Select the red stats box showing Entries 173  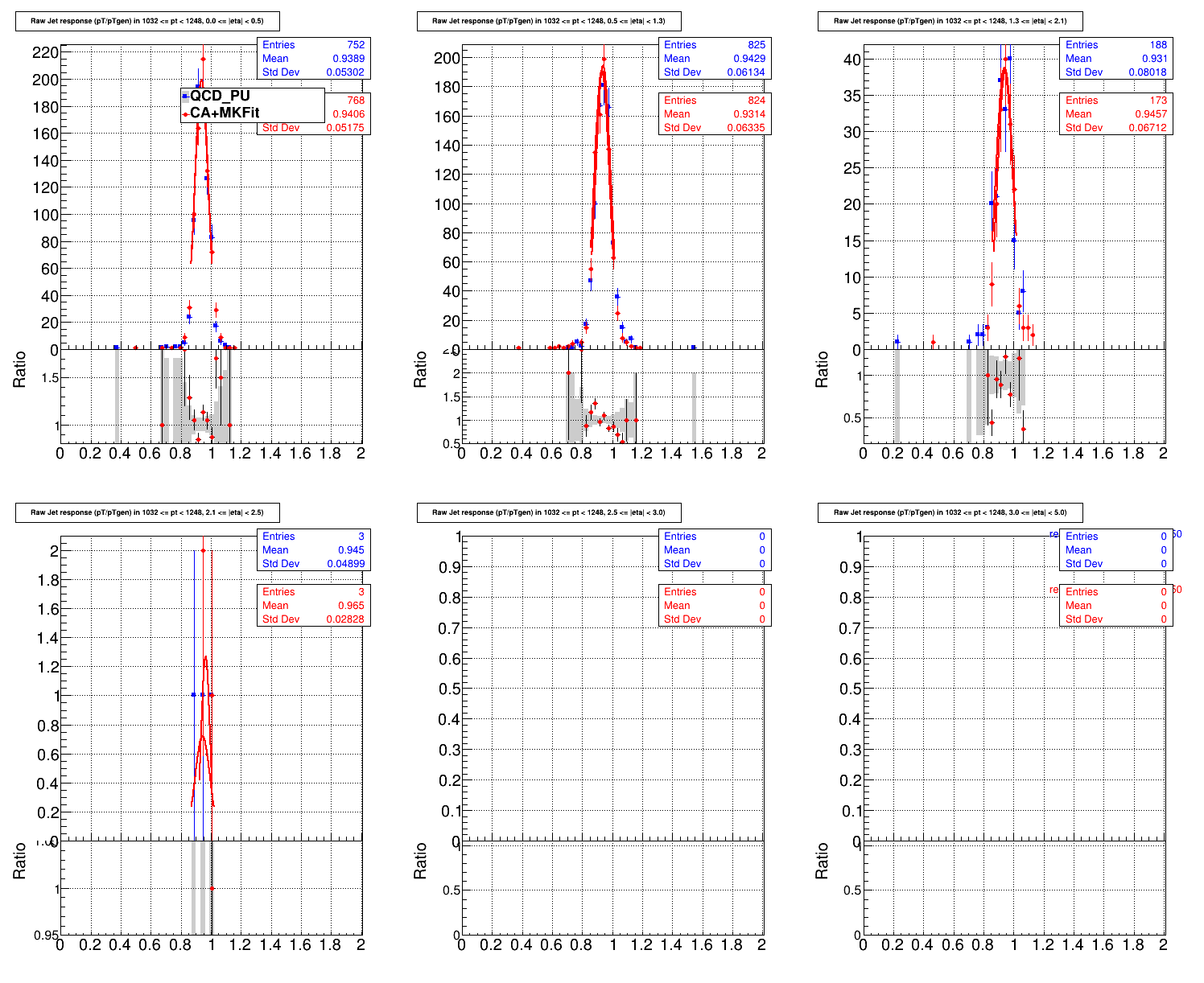pos(1115,114)
